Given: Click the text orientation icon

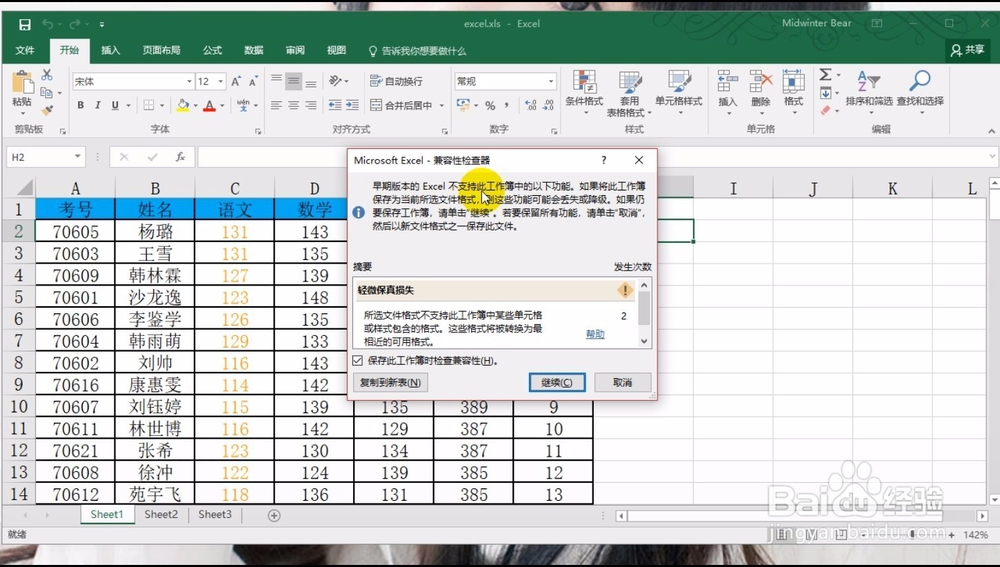Looking at the screenshot, I should point(335,81).
